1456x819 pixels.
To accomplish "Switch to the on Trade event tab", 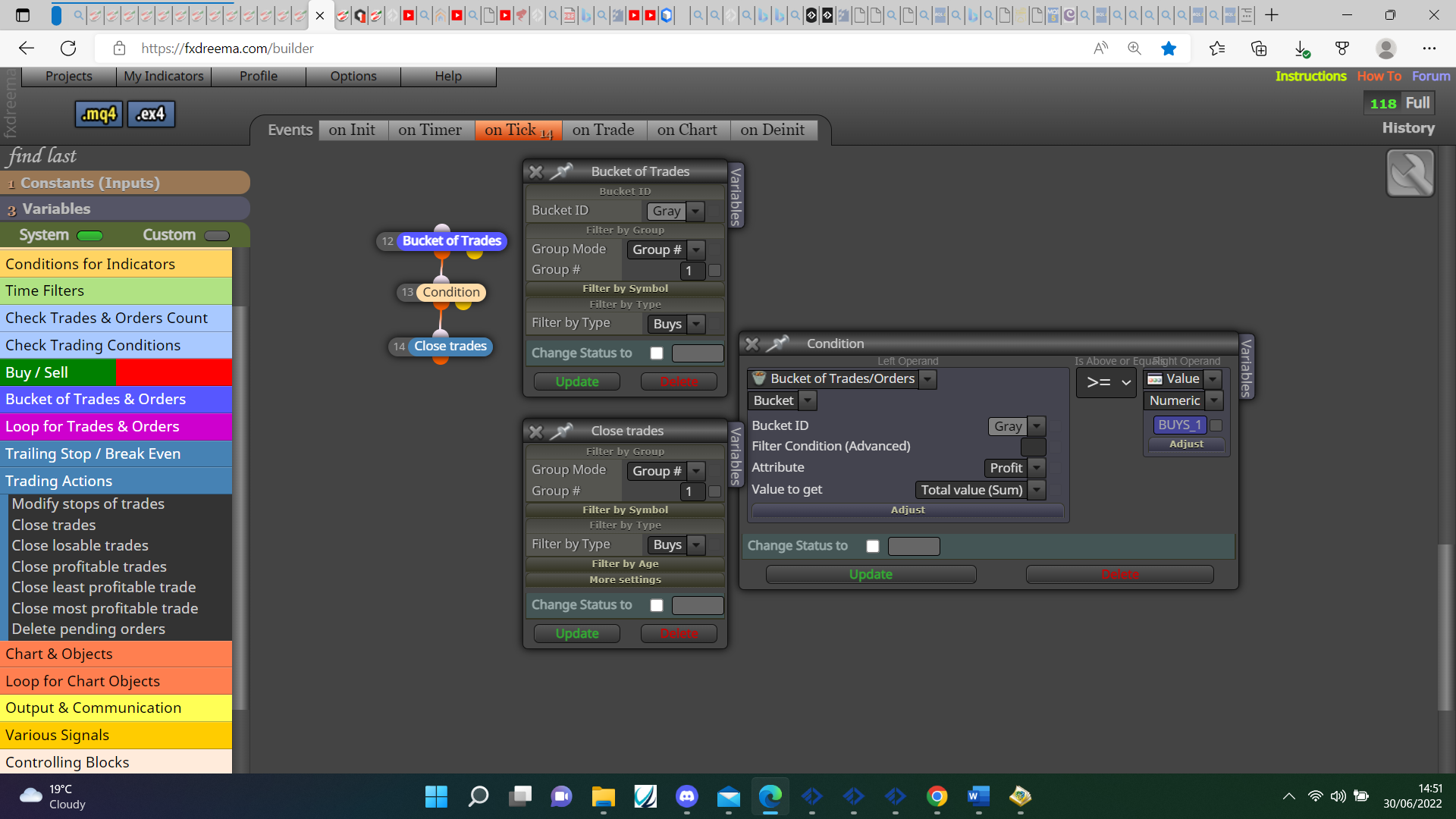I will [x=603, y=130].
